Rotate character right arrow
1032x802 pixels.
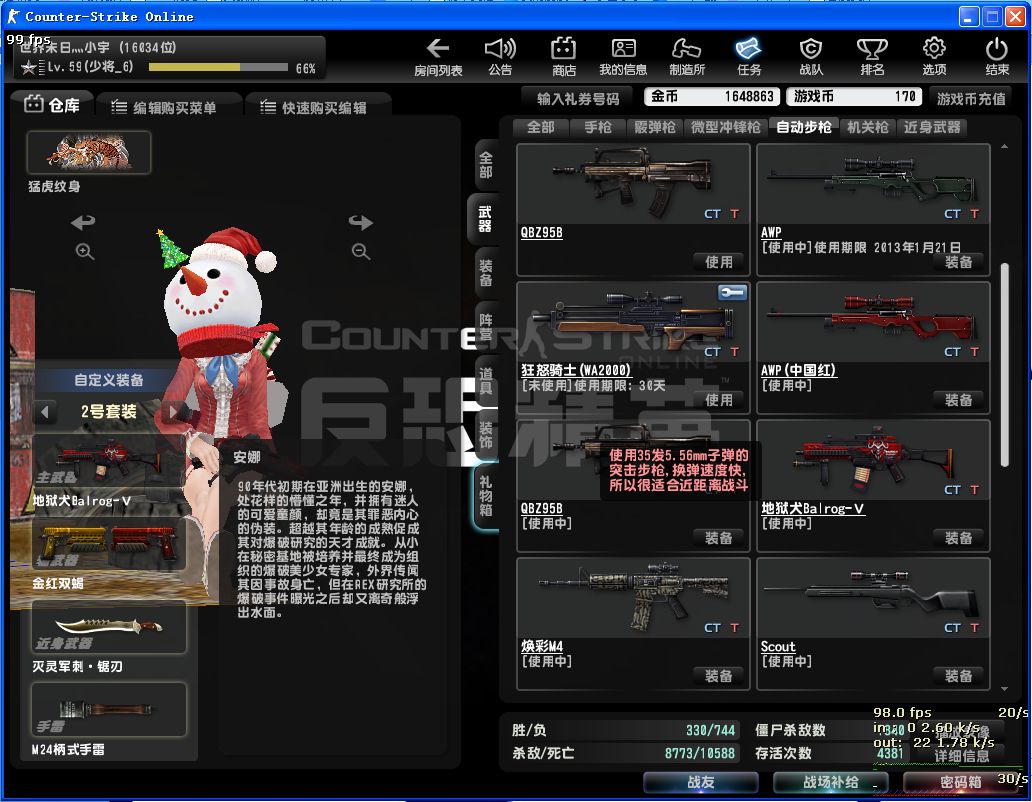click(361, 222)
